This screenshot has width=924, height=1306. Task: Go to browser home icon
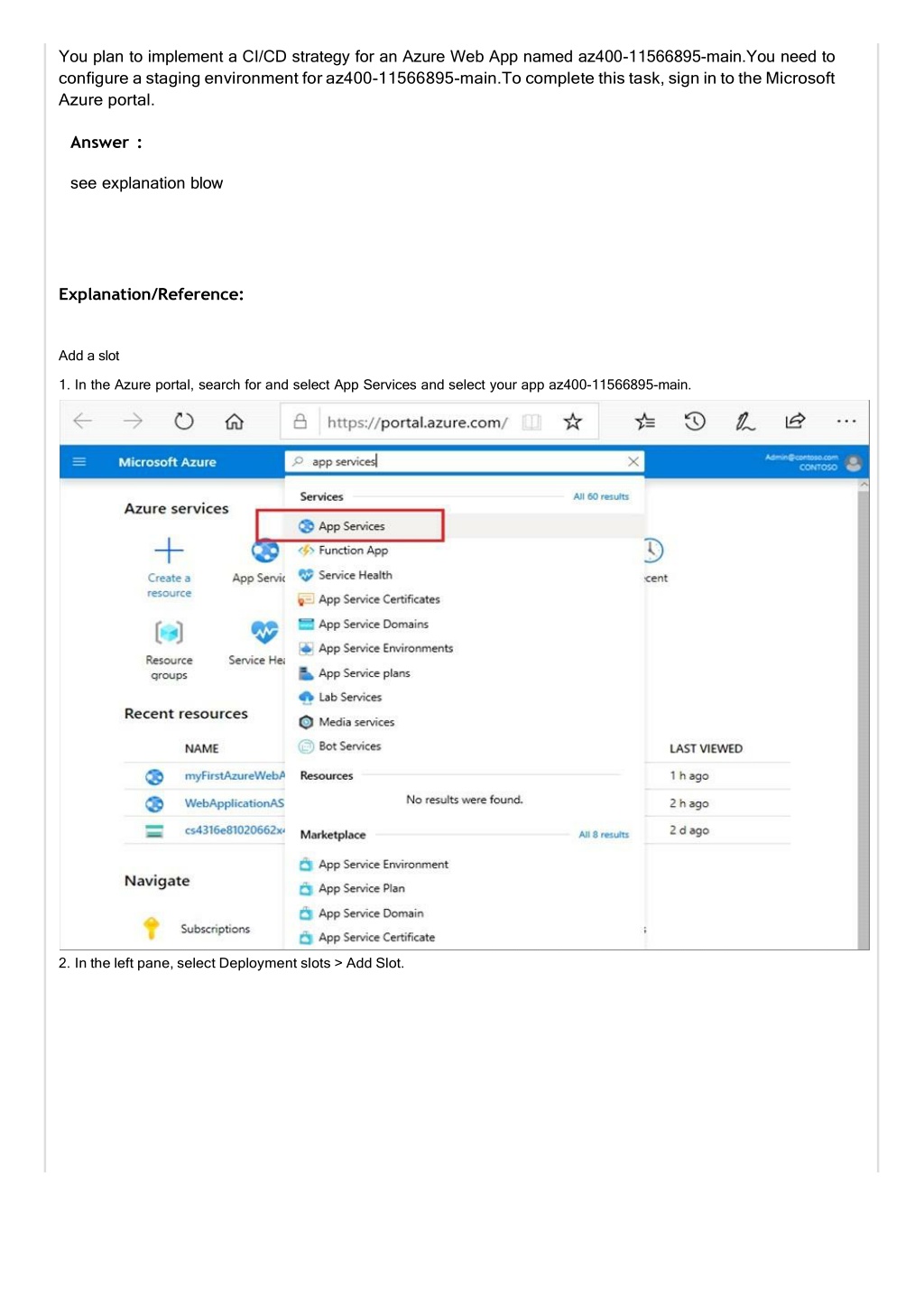[235, 421]
